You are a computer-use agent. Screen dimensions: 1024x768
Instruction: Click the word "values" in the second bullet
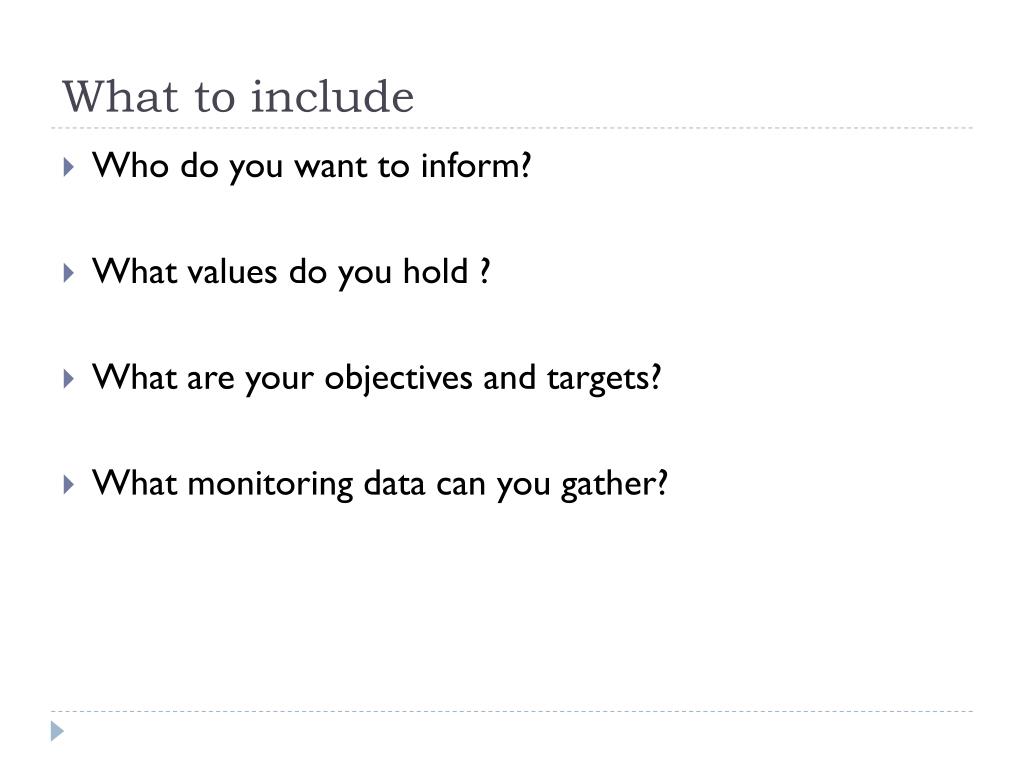click(232, 272)
